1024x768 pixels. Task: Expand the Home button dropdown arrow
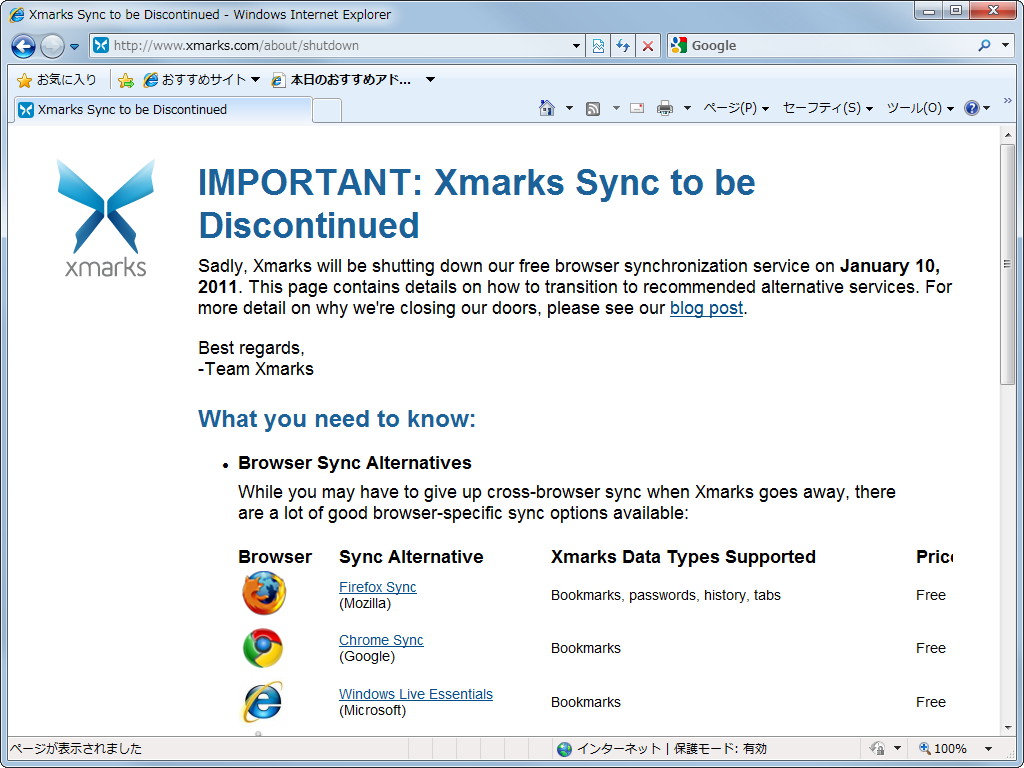(x=569, y=107)
